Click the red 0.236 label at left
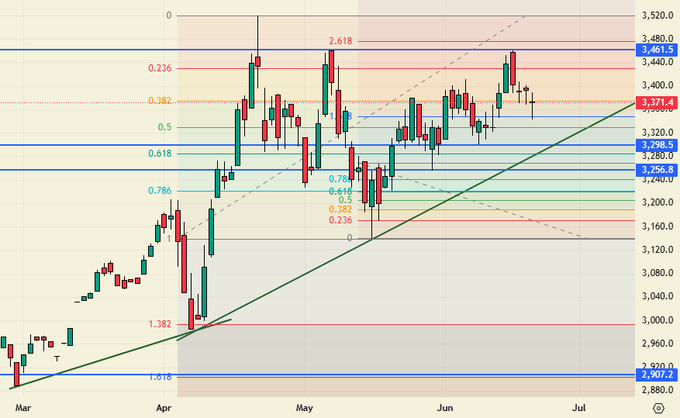 [159, 68]
